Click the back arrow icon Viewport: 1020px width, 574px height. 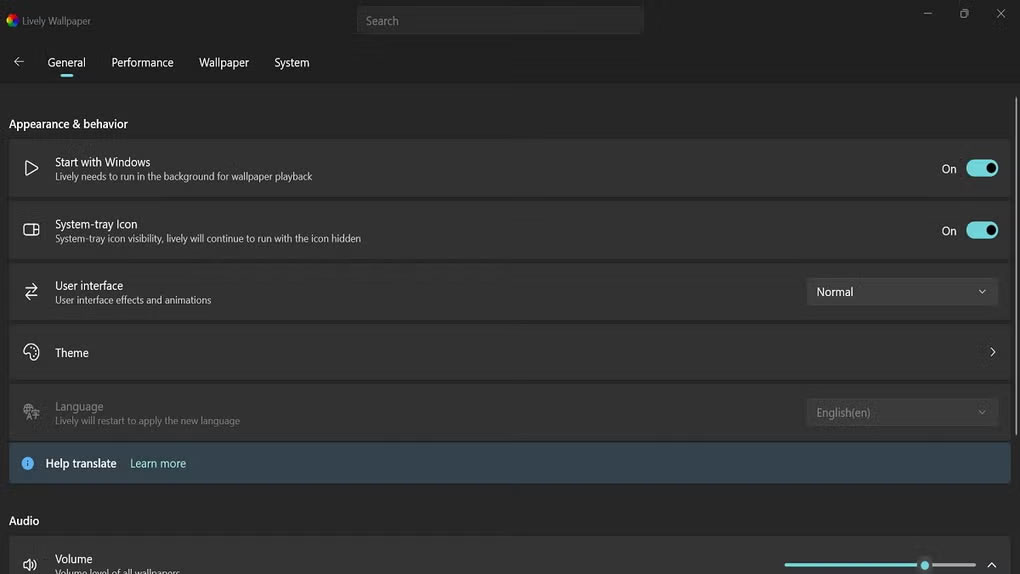click(18, 62)
